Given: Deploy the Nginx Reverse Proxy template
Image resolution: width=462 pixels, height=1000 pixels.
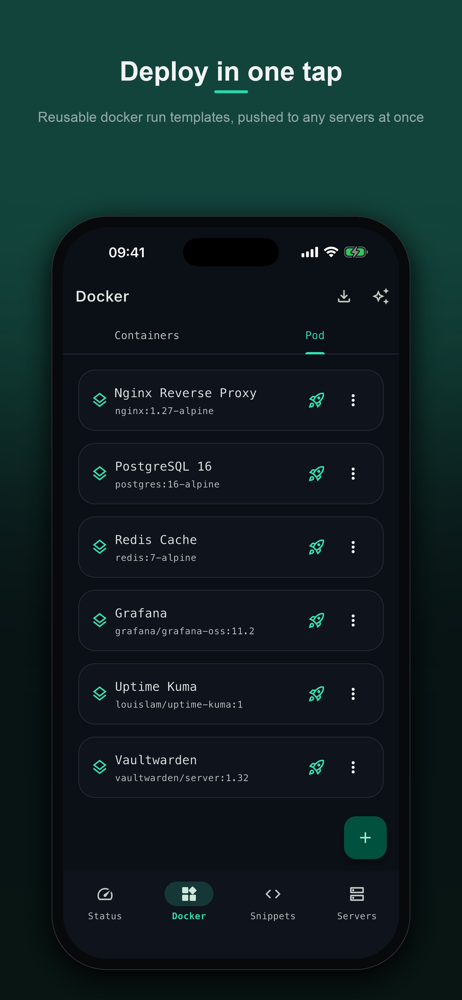Looking at the screenshot, I should pos(317,400).
